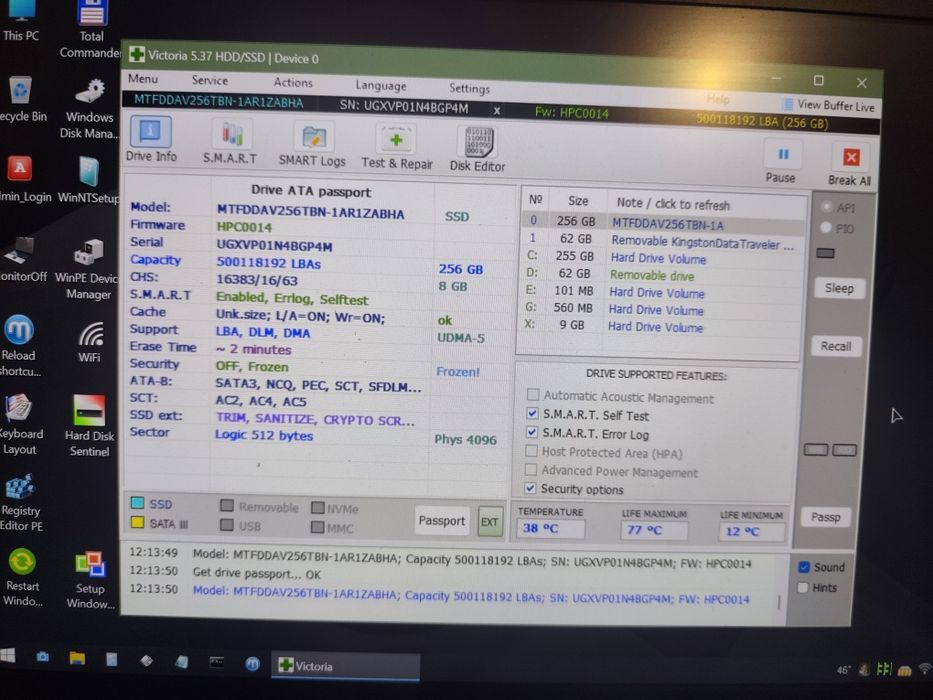The height and width of the screenshot is (700, 933).
Task: Open the Language menu
Action: point(381,85)
